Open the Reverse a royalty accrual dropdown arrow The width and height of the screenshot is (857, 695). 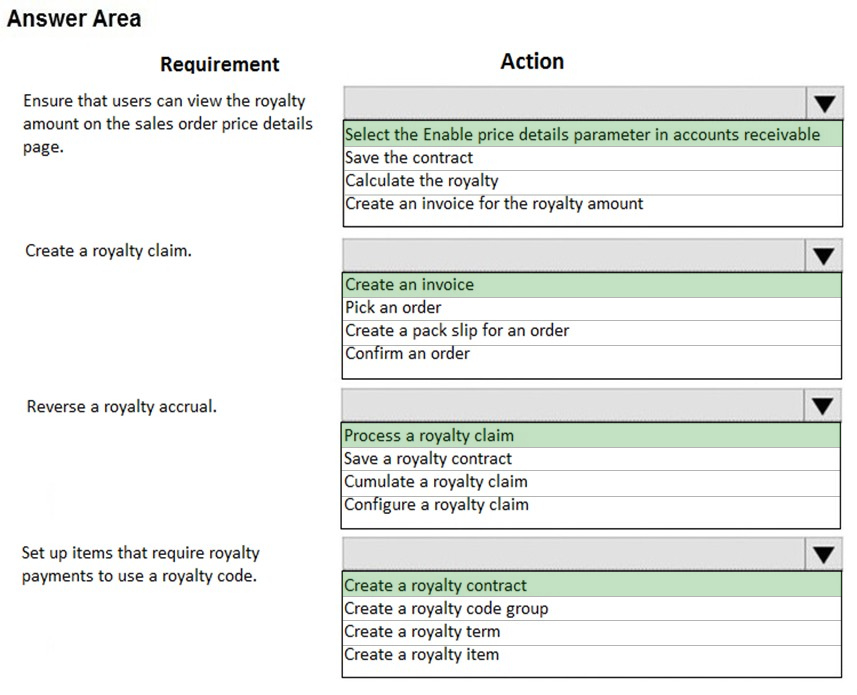coord(823,405)
